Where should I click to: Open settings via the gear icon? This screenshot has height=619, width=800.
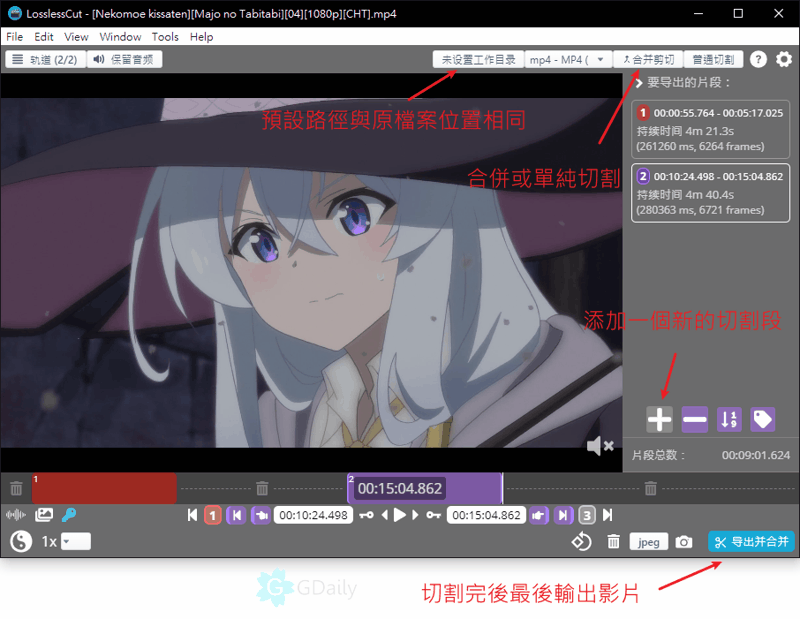tap(784, 60)
